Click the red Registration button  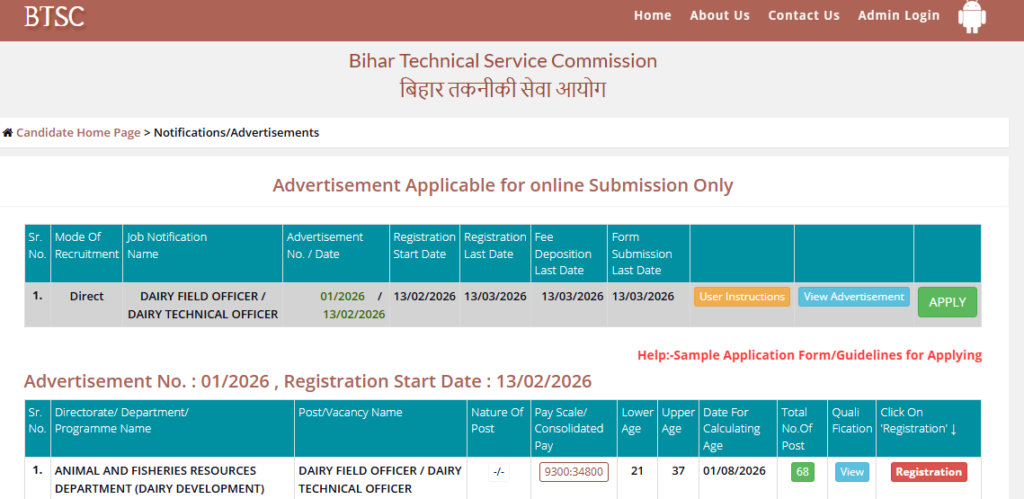coord(928,472)
